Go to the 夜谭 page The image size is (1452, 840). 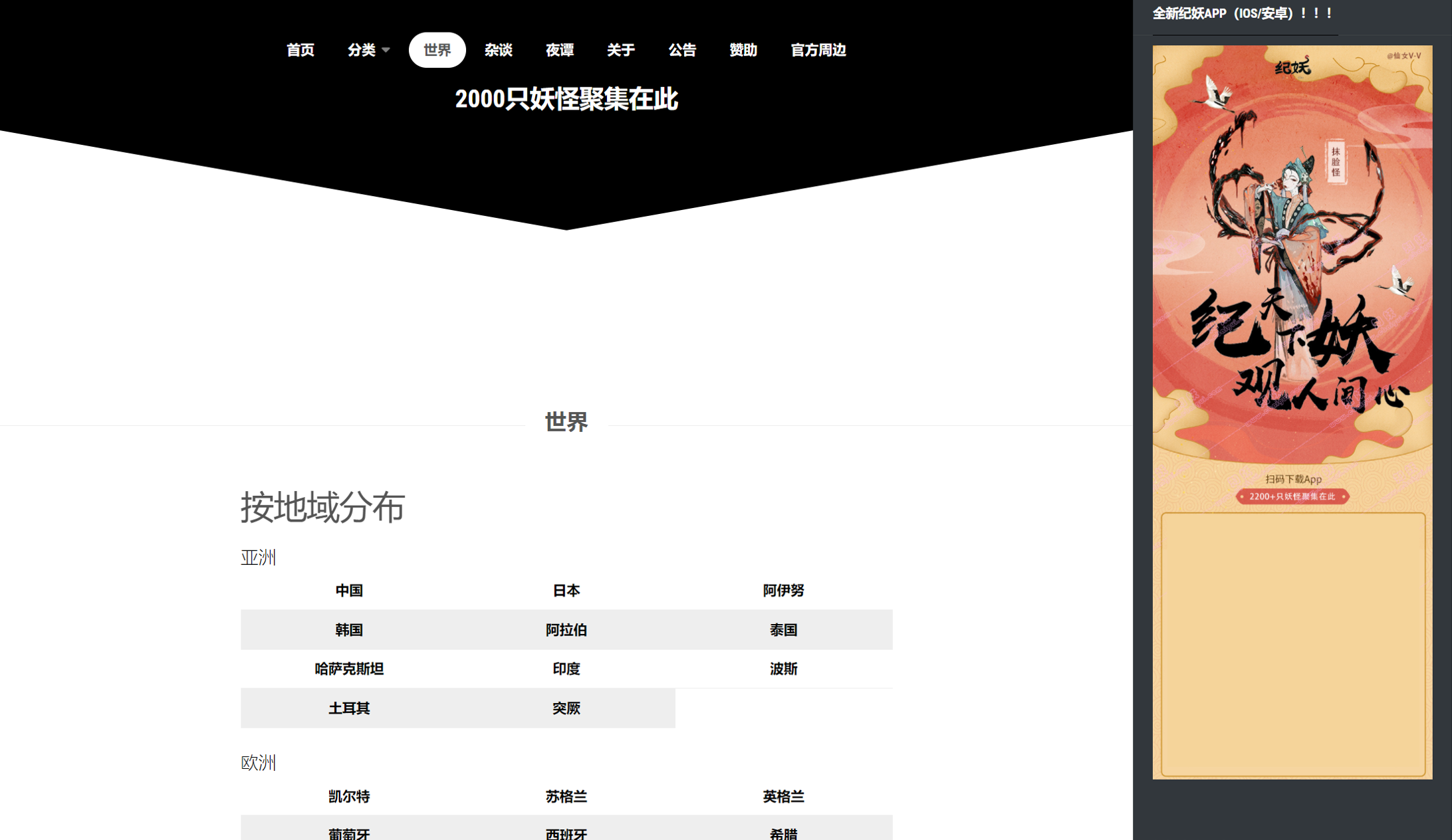[x=559, y=50]
